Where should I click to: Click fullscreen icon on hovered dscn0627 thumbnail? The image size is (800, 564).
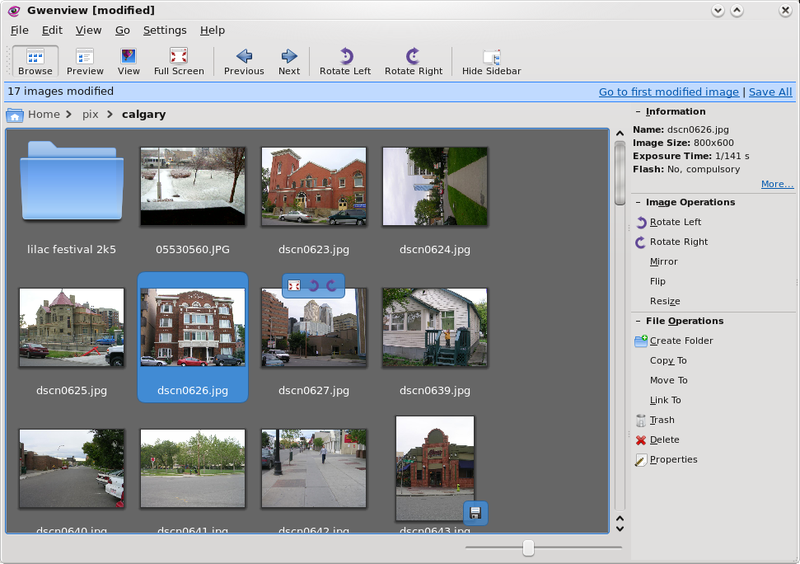294,286
